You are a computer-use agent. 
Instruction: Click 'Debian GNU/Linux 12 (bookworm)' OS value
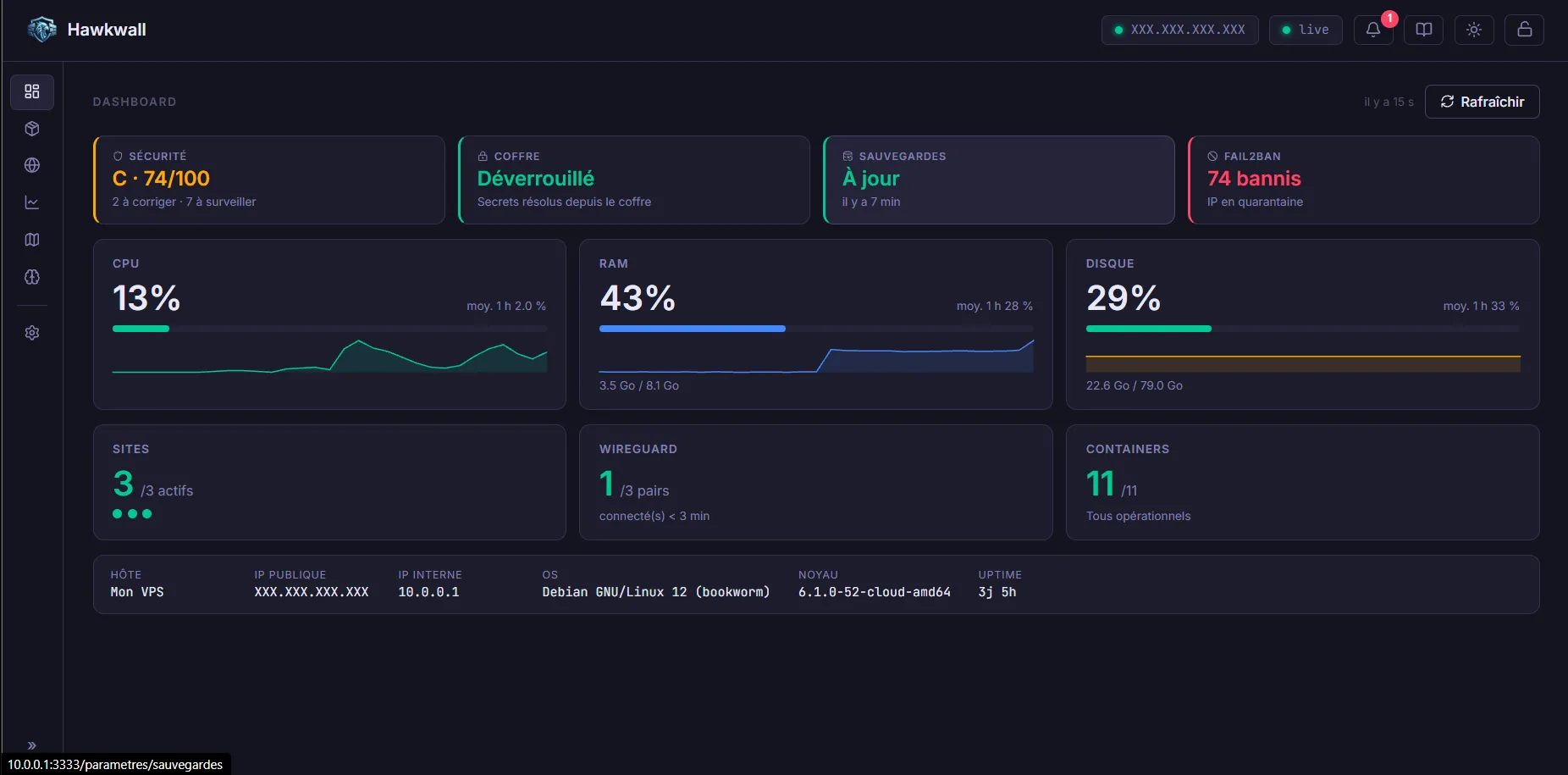(656, 592)
